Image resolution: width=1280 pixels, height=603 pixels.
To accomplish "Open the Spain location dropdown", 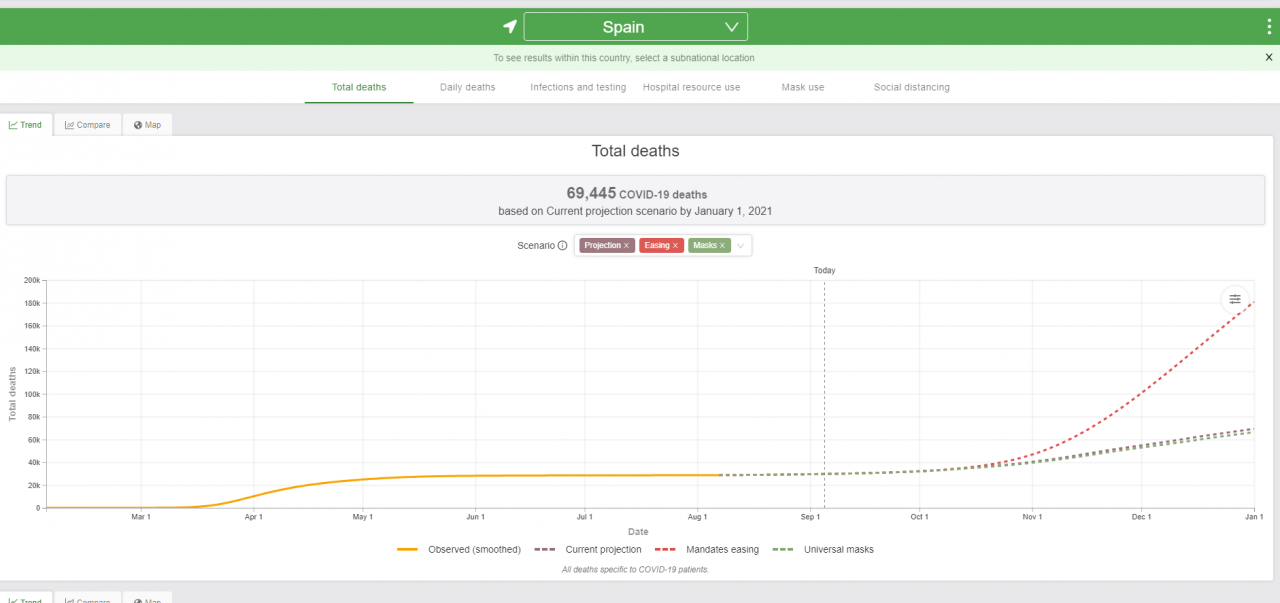I will tap(635, 27).
